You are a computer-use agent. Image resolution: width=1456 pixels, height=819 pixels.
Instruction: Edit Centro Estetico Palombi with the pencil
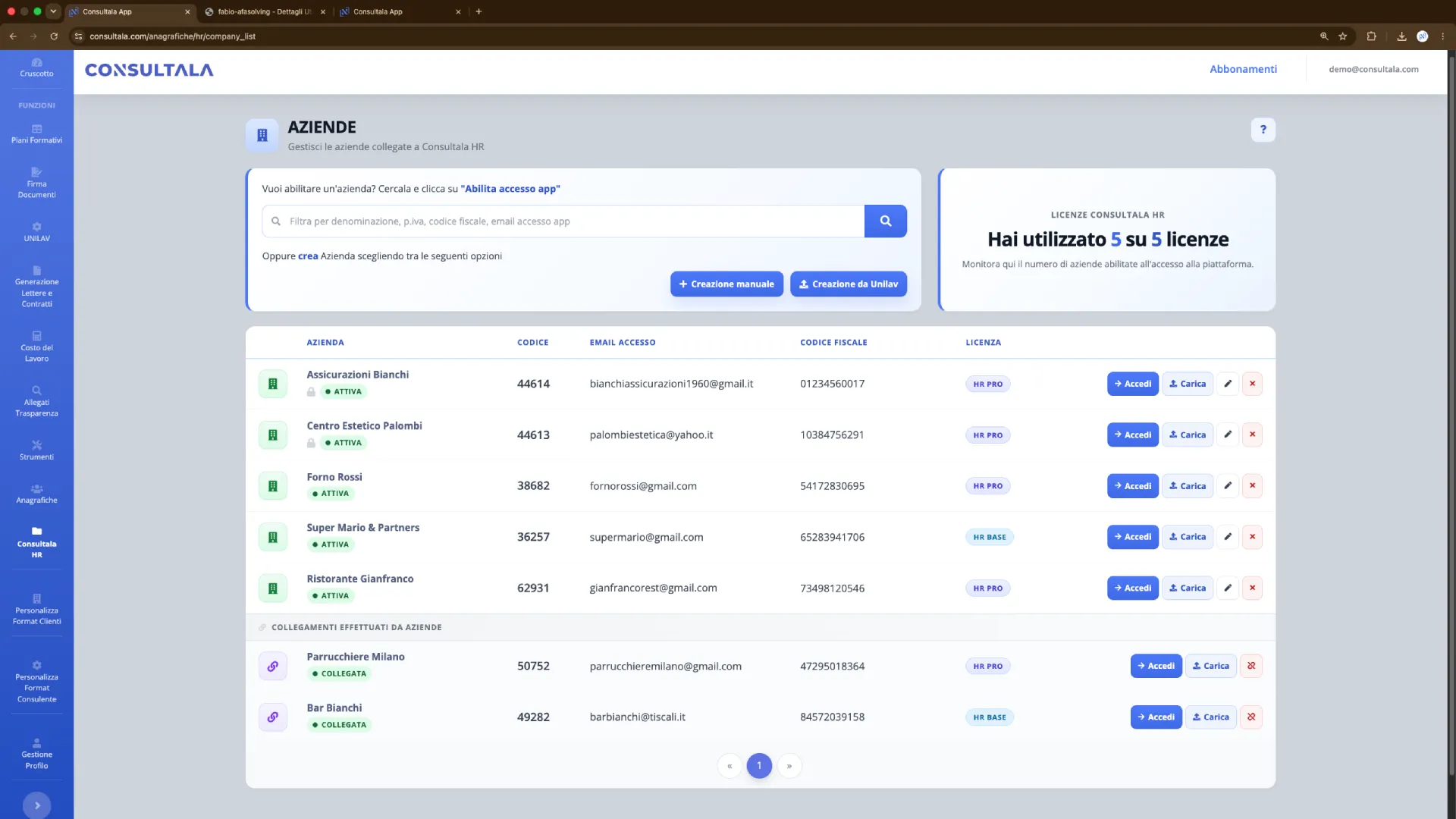coord(1228,435)
